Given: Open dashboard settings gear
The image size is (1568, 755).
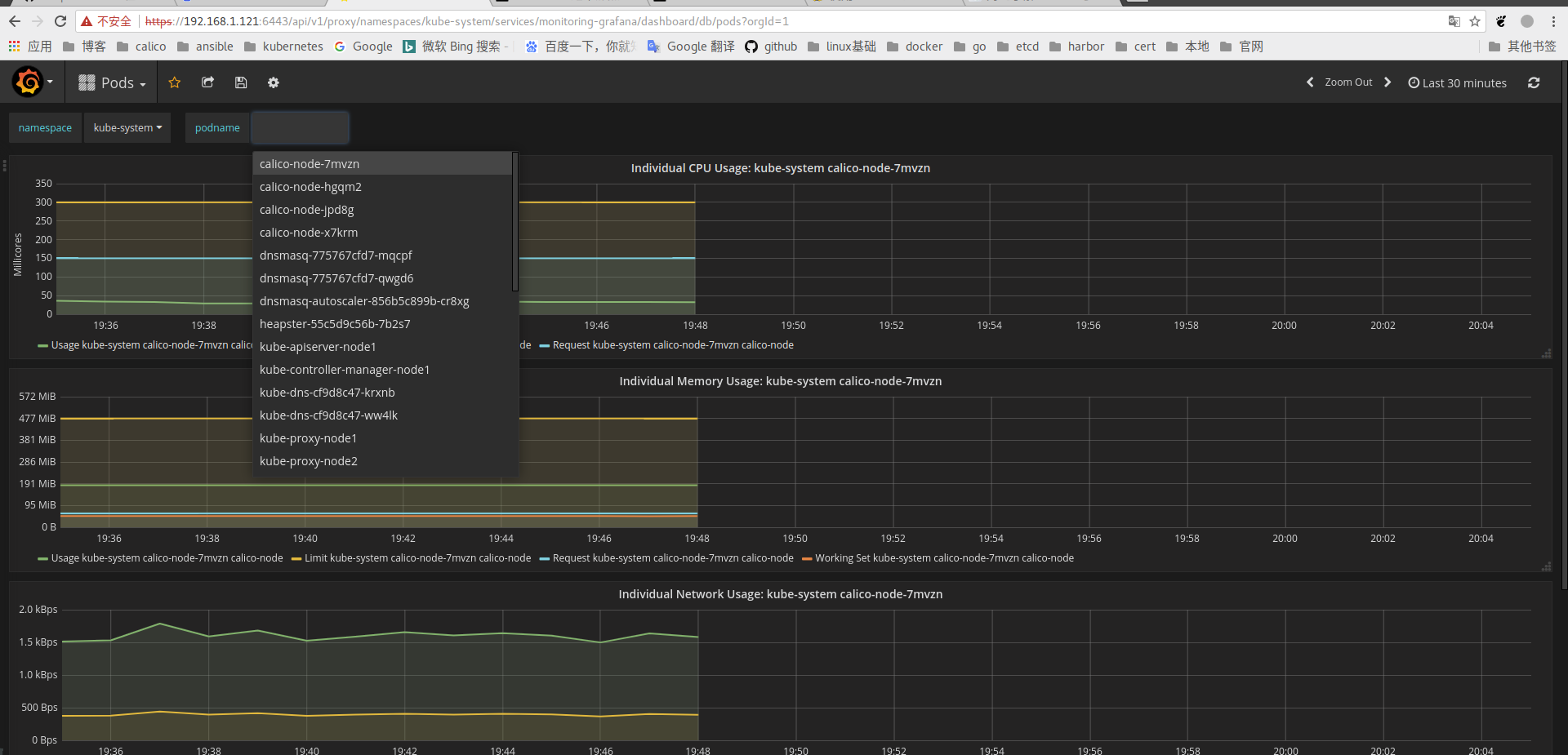Looking at the screenshot, I should tap(274, 82).
